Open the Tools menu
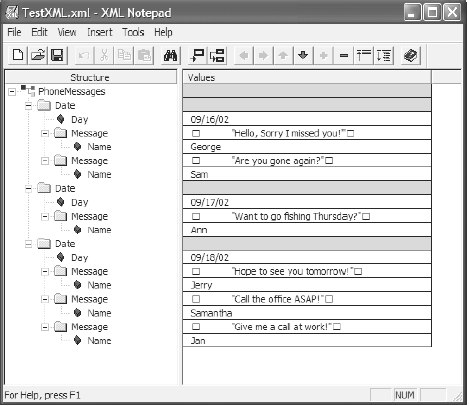The height and width of the screenshot is (406, 469). coord(133,32)
